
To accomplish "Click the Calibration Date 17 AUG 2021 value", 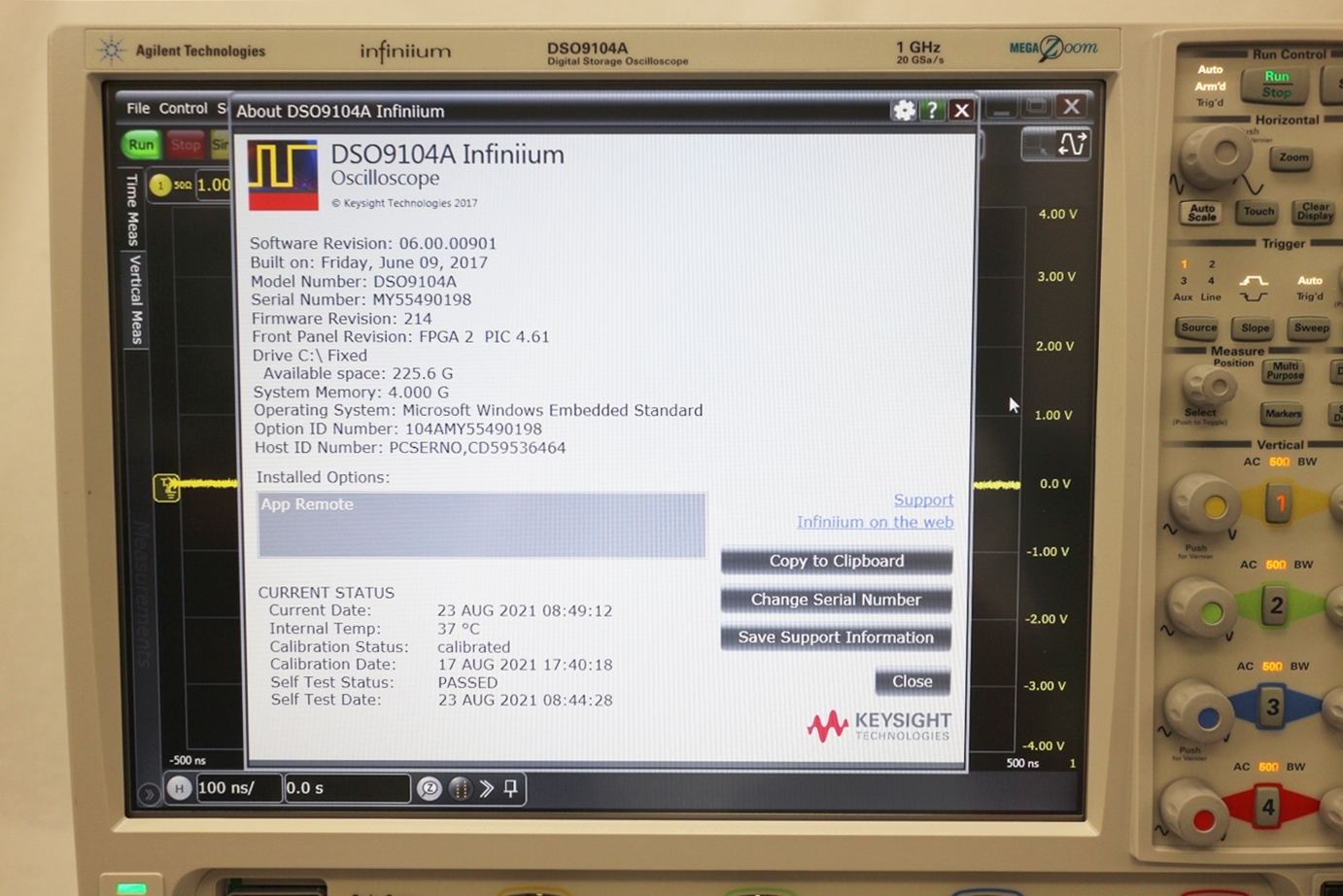I will pos(525,665).
